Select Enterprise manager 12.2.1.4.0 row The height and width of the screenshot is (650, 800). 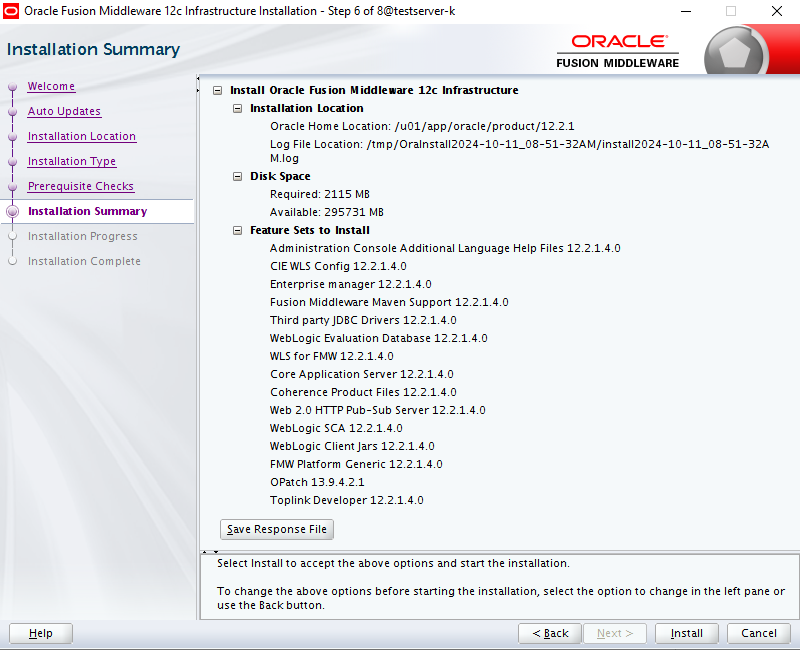[351, 284]
